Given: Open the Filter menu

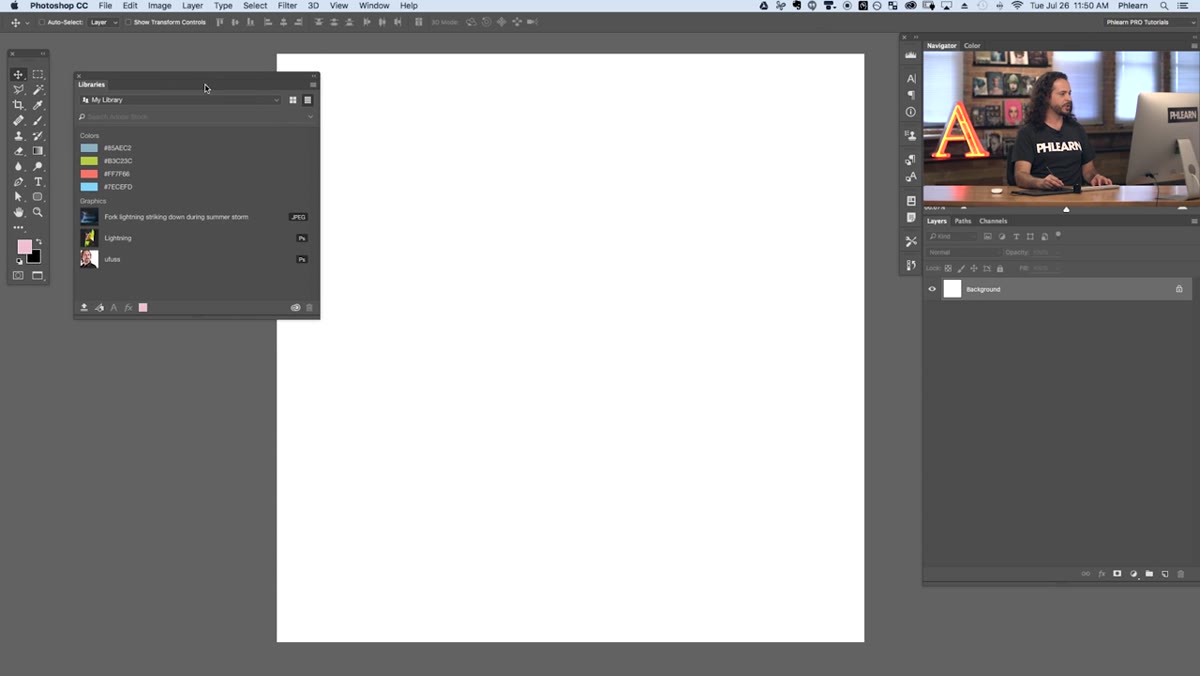Looking at the screenshot, I should coord(287,6).
